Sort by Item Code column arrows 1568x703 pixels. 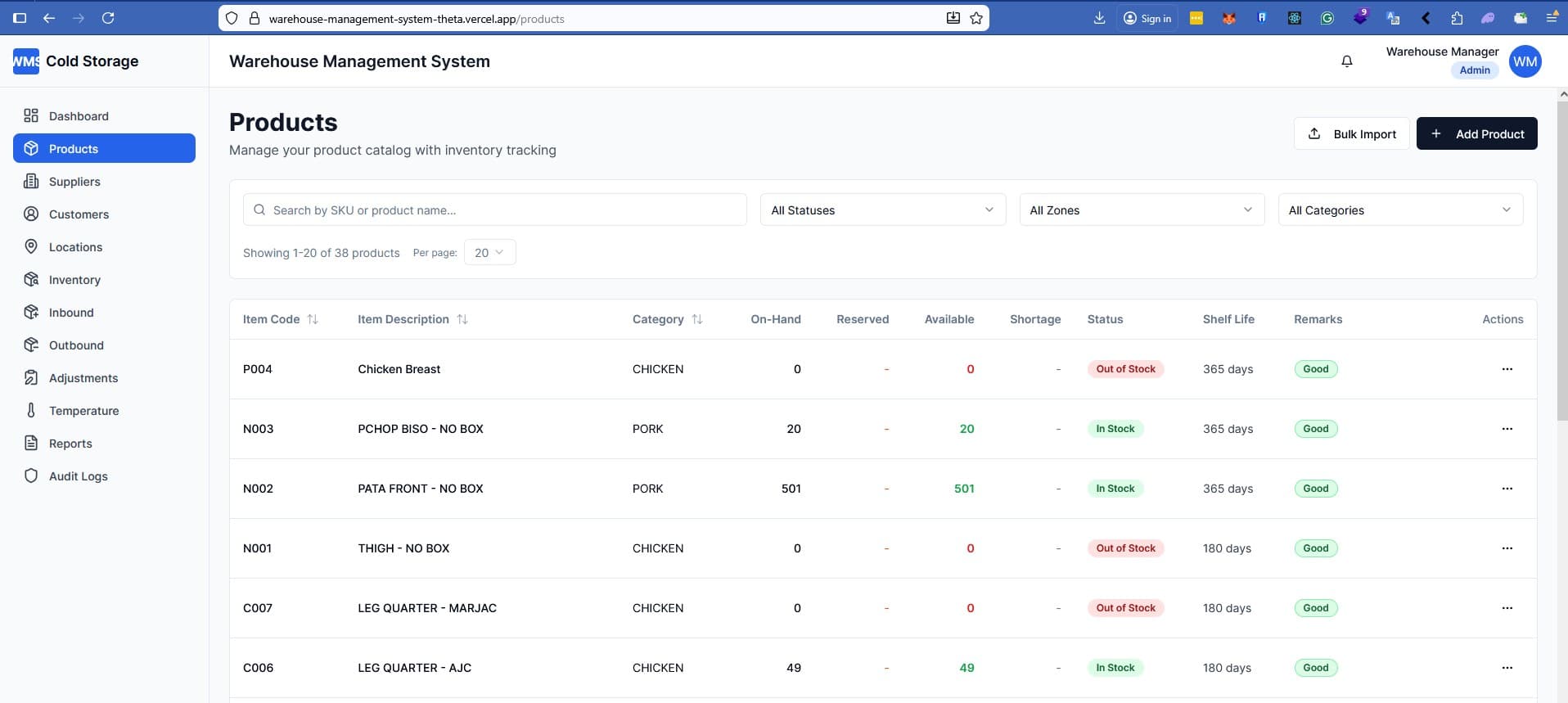point(313,319)
